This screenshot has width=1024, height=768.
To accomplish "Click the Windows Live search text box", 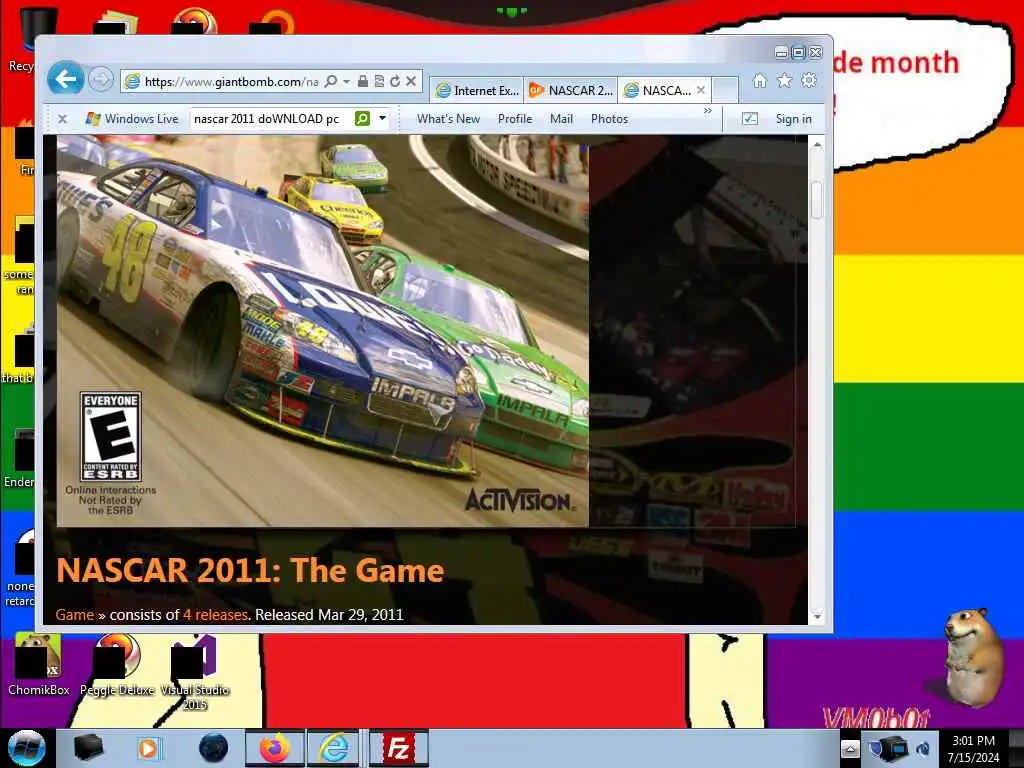I will pyautogui.click(x=270, y=119).
